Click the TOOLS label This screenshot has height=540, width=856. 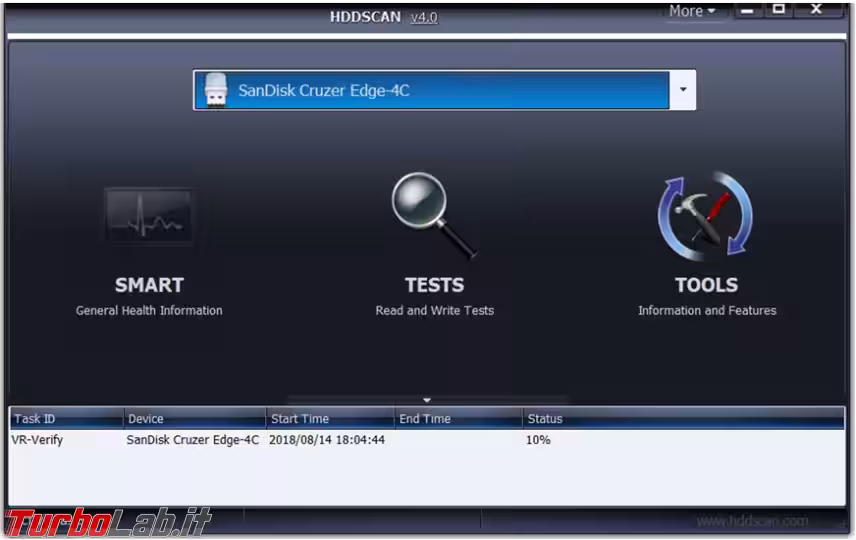coord(706,285)
